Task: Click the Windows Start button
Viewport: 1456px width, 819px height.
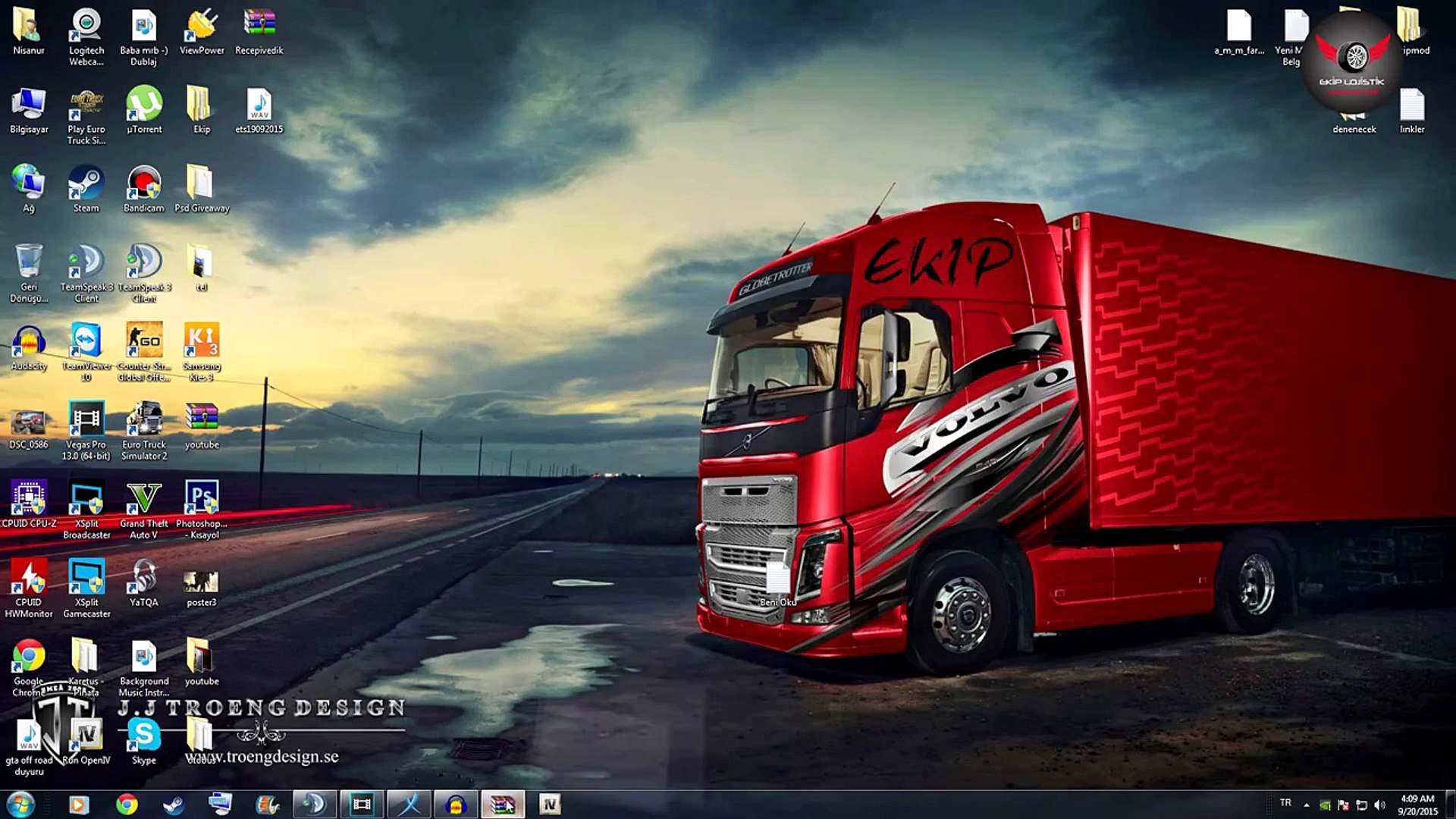Action: click(20, 804)
